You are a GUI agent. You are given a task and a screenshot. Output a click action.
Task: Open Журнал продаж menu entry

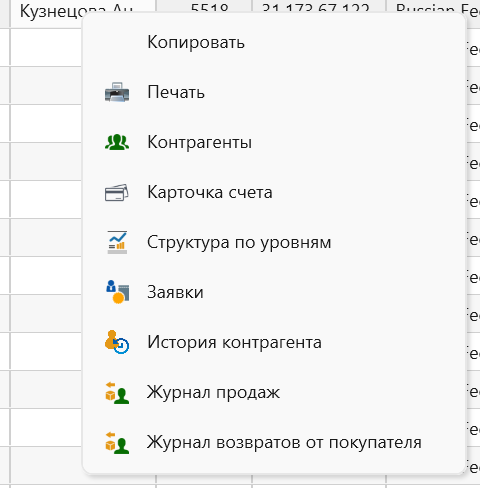(273, 392)
